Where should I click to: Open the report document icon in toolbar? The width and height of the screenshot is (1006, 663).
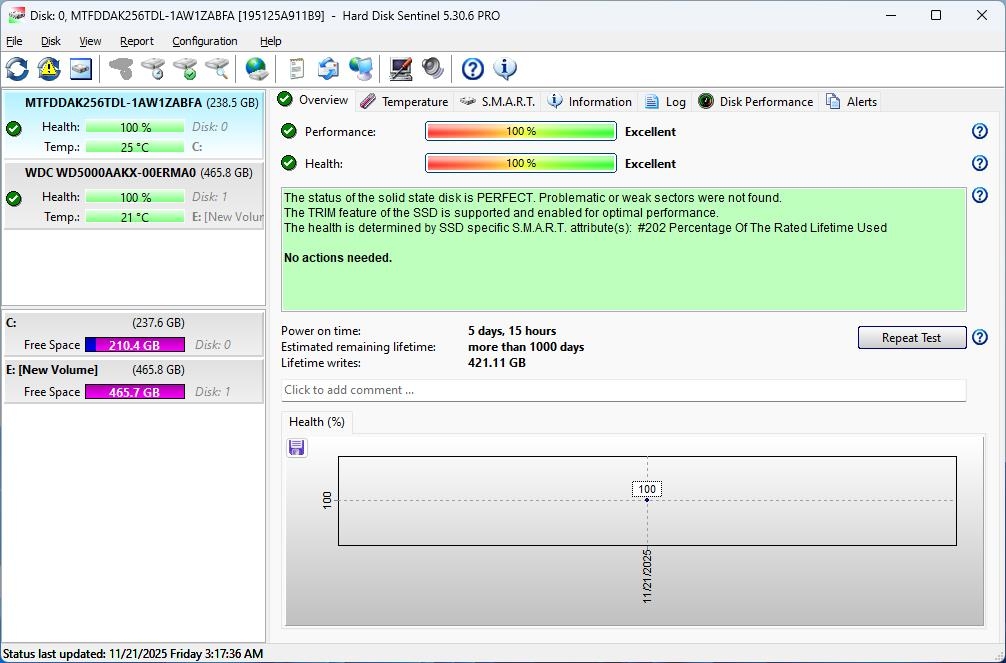[x=297, y=69]
